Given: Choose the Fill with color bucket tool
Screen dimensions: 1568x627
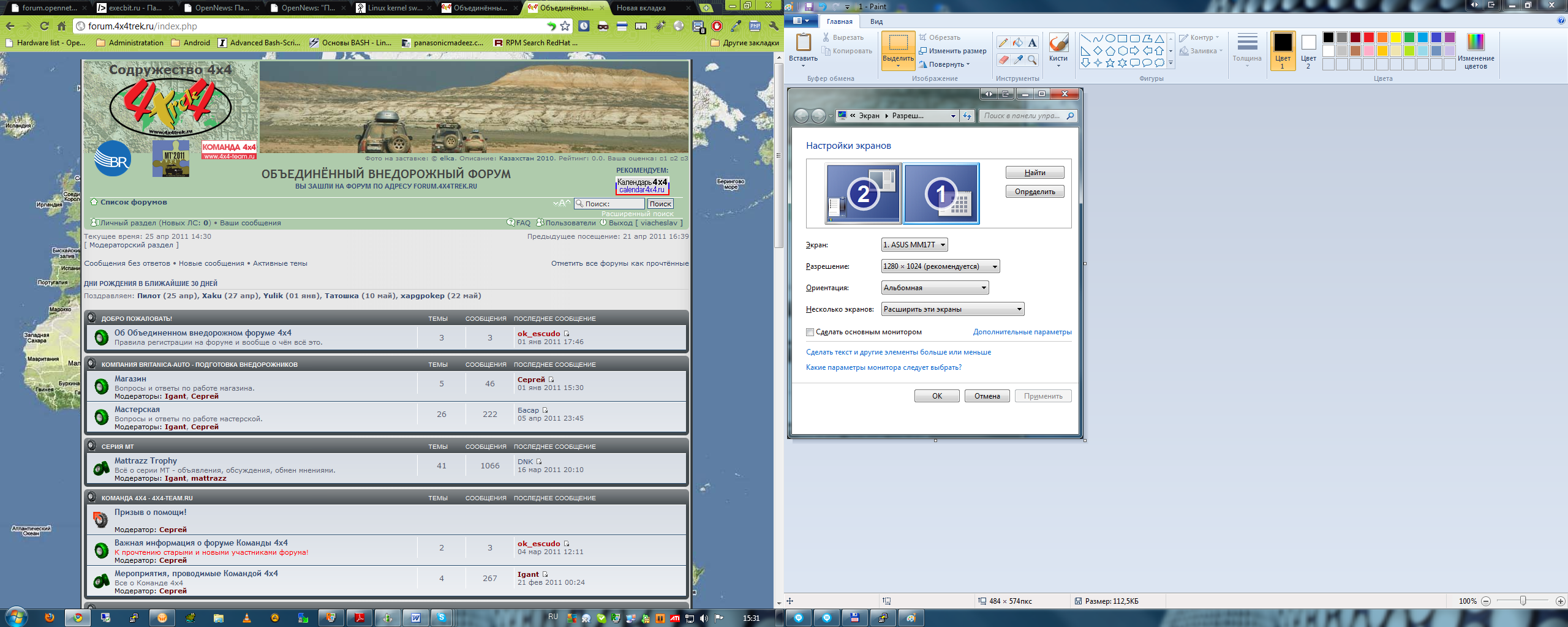Looking at the screenshot, I should 1017,42.
